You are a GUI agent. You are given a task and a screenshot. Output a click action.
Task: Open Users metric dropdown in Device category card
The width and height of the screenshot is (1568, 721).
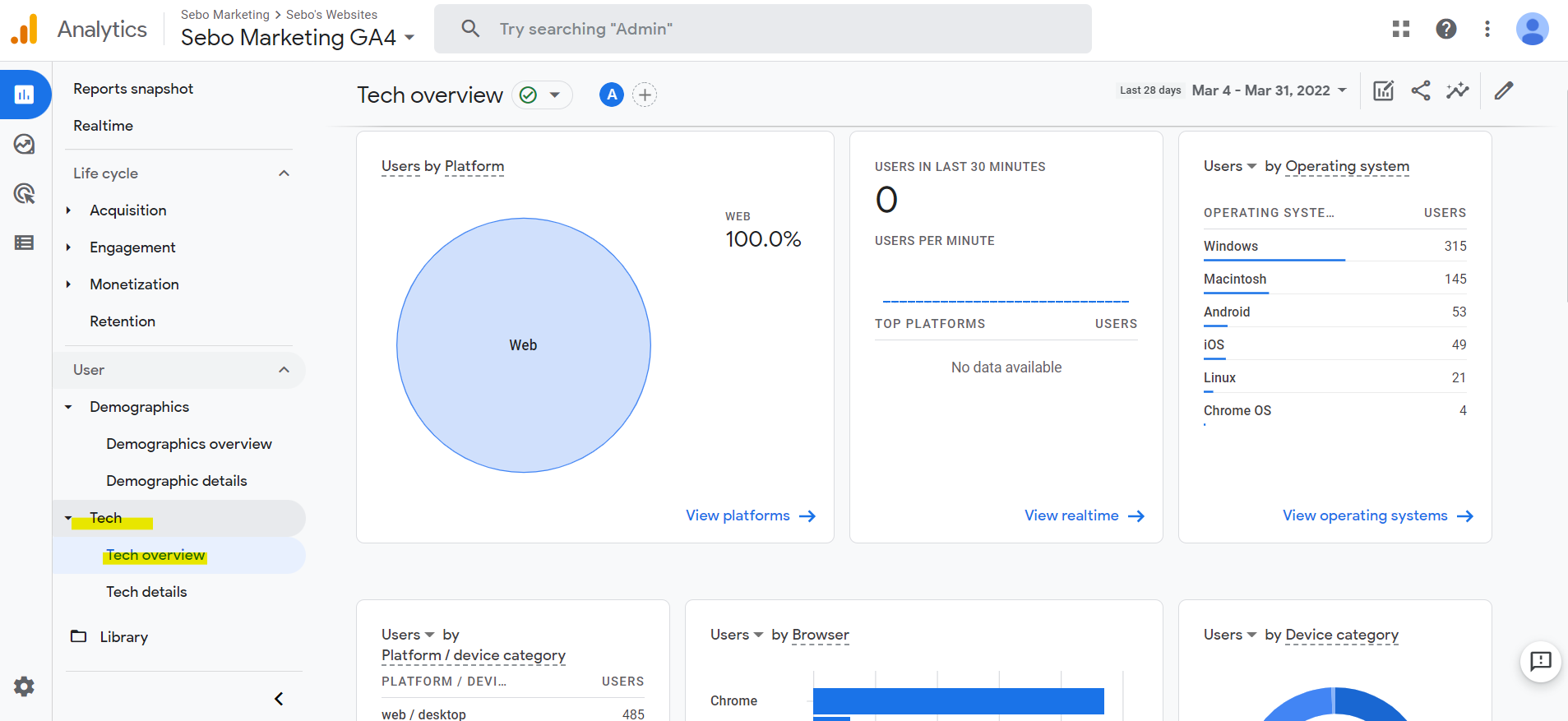pyautogui.click(x=1230, y=635)
